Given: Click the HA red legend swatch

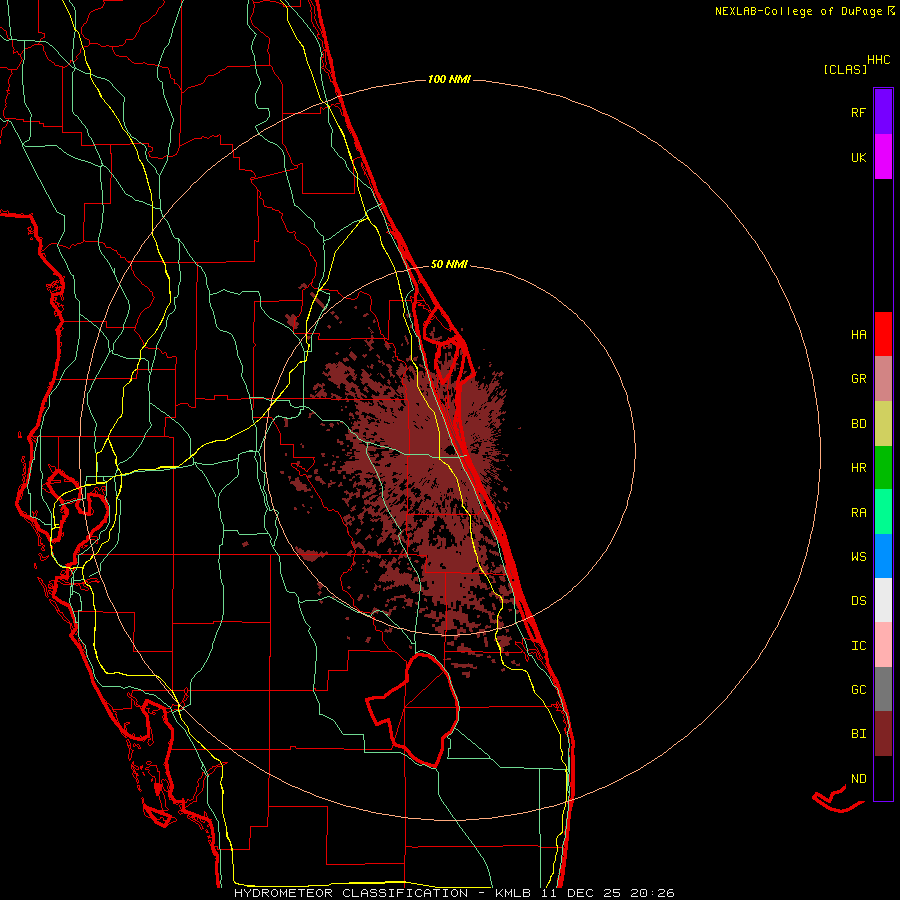Looking at the screenshot, I should pyautogui.click(x=883, y=334).
